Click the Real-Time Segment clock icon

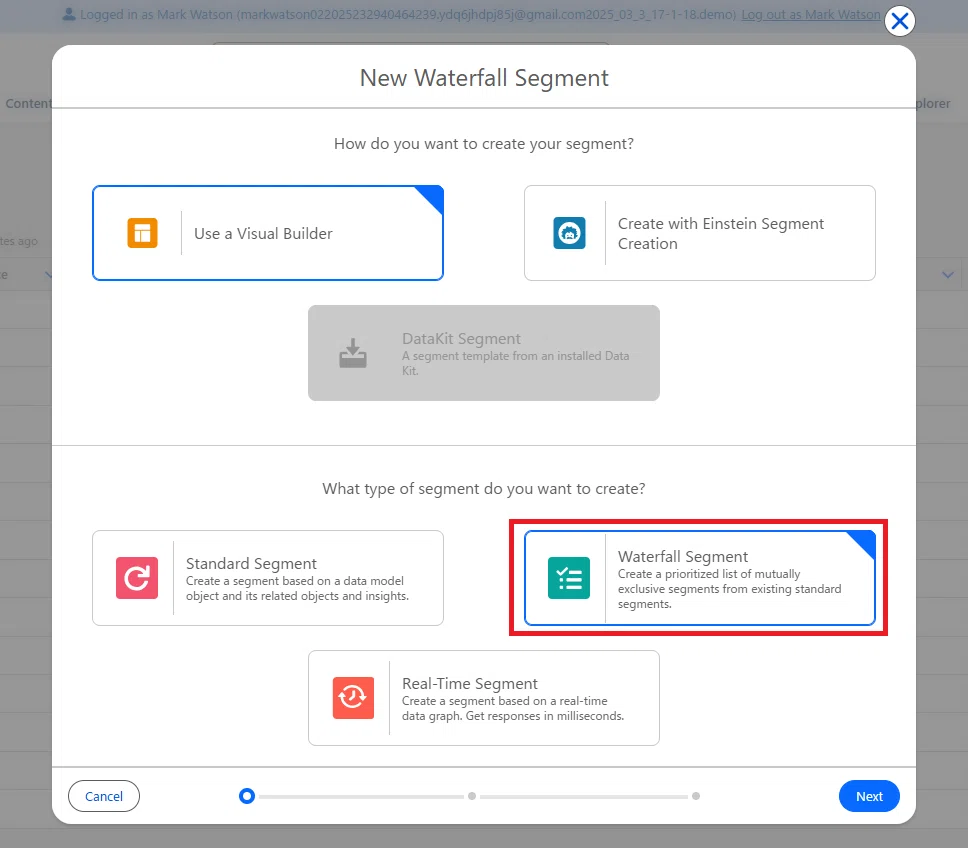tap(353, 698)
